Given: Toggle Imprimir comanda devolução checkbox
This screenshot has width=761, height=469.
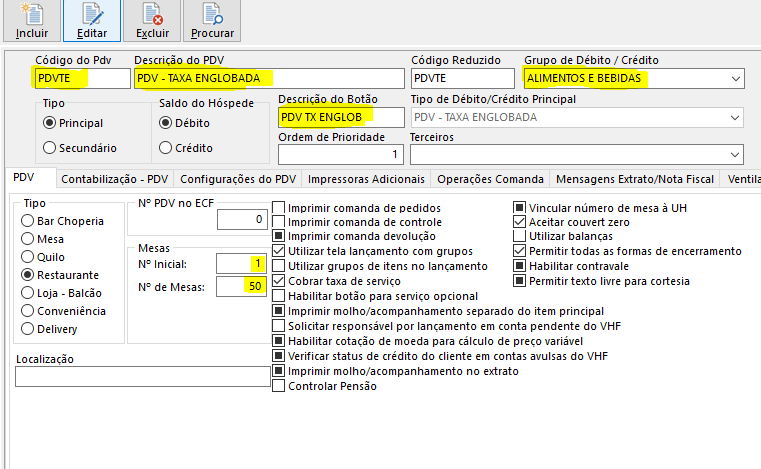Looking at the screenshot, I should 279,236.
